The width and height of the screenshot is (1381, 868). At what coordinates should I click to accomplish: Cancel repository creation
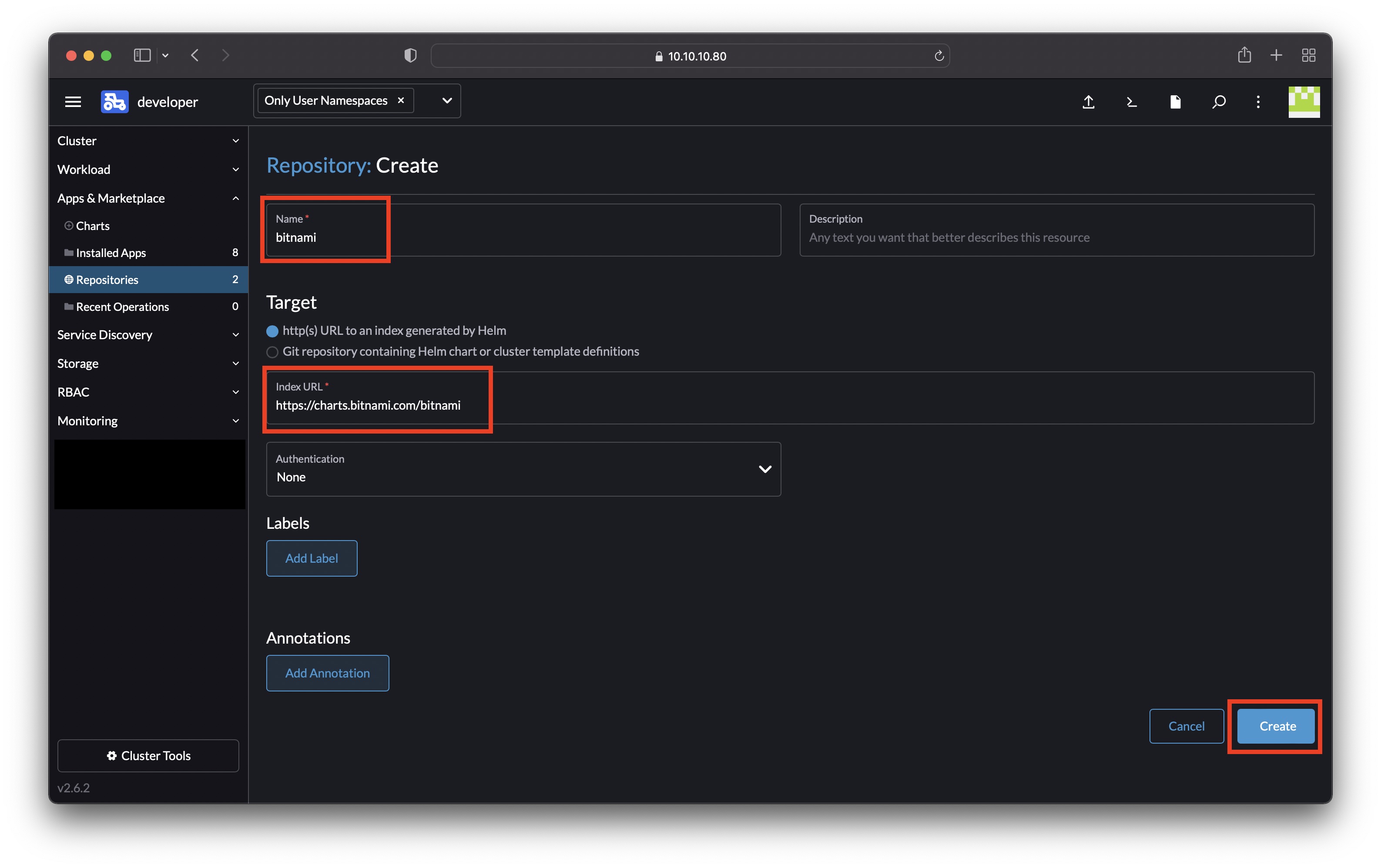pos(1187,726)
